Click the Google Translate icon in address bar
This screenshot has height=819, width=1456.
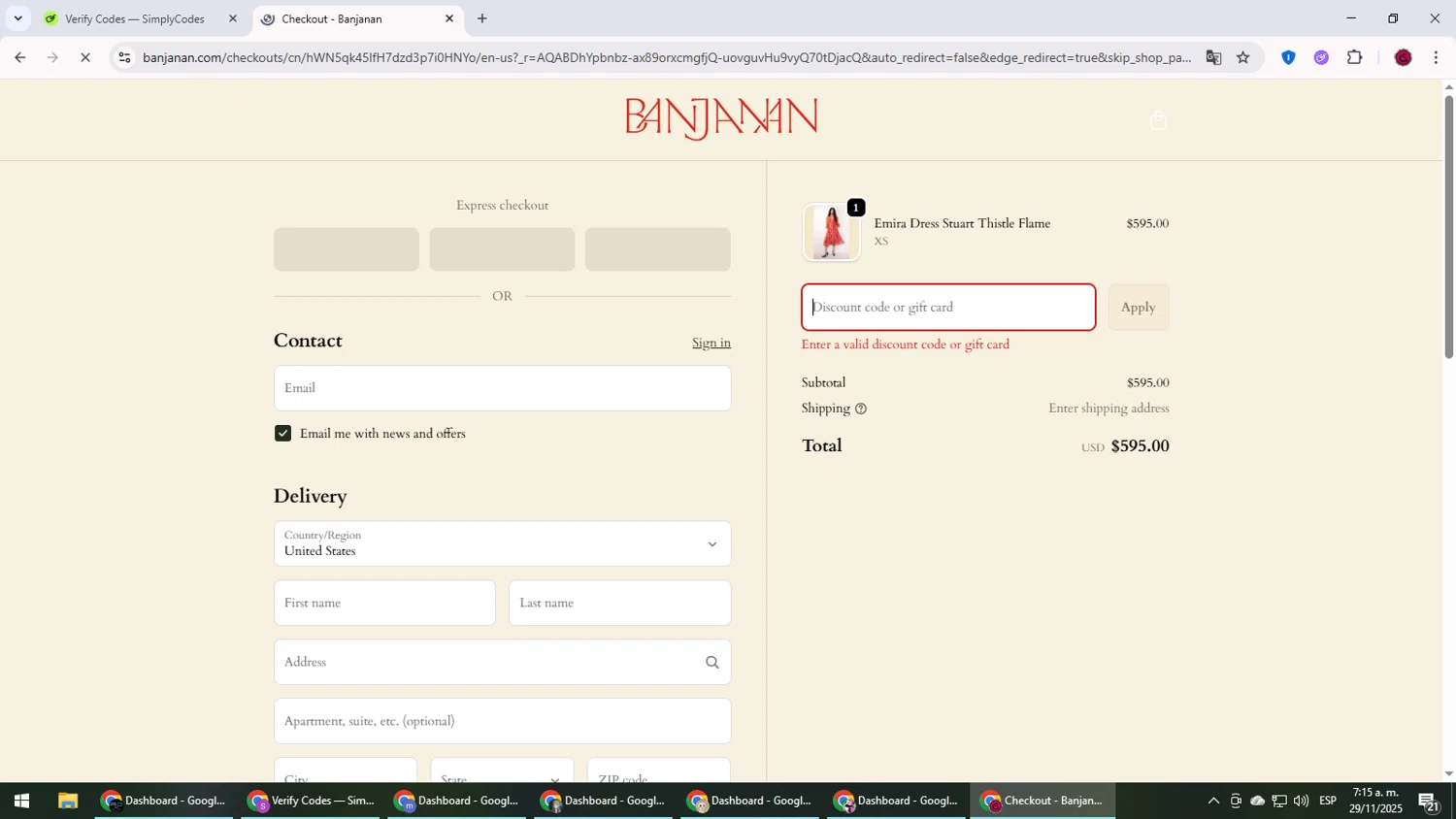pos(1213,57)
